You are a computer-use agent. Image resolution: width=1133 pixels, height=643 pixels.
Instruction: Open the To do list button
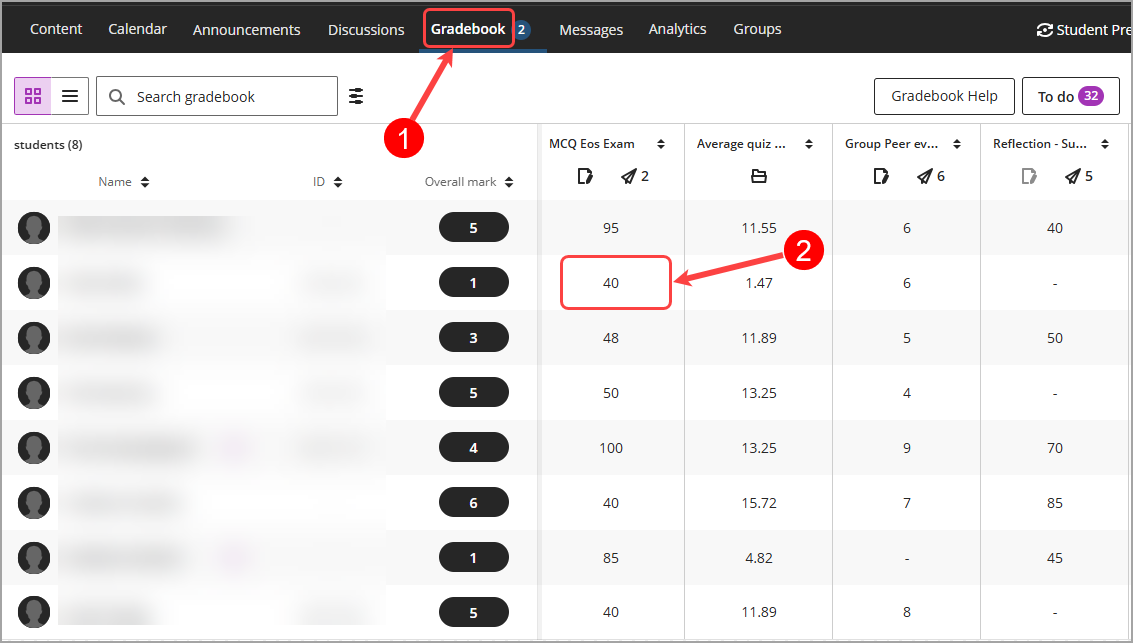[1070, 96]
